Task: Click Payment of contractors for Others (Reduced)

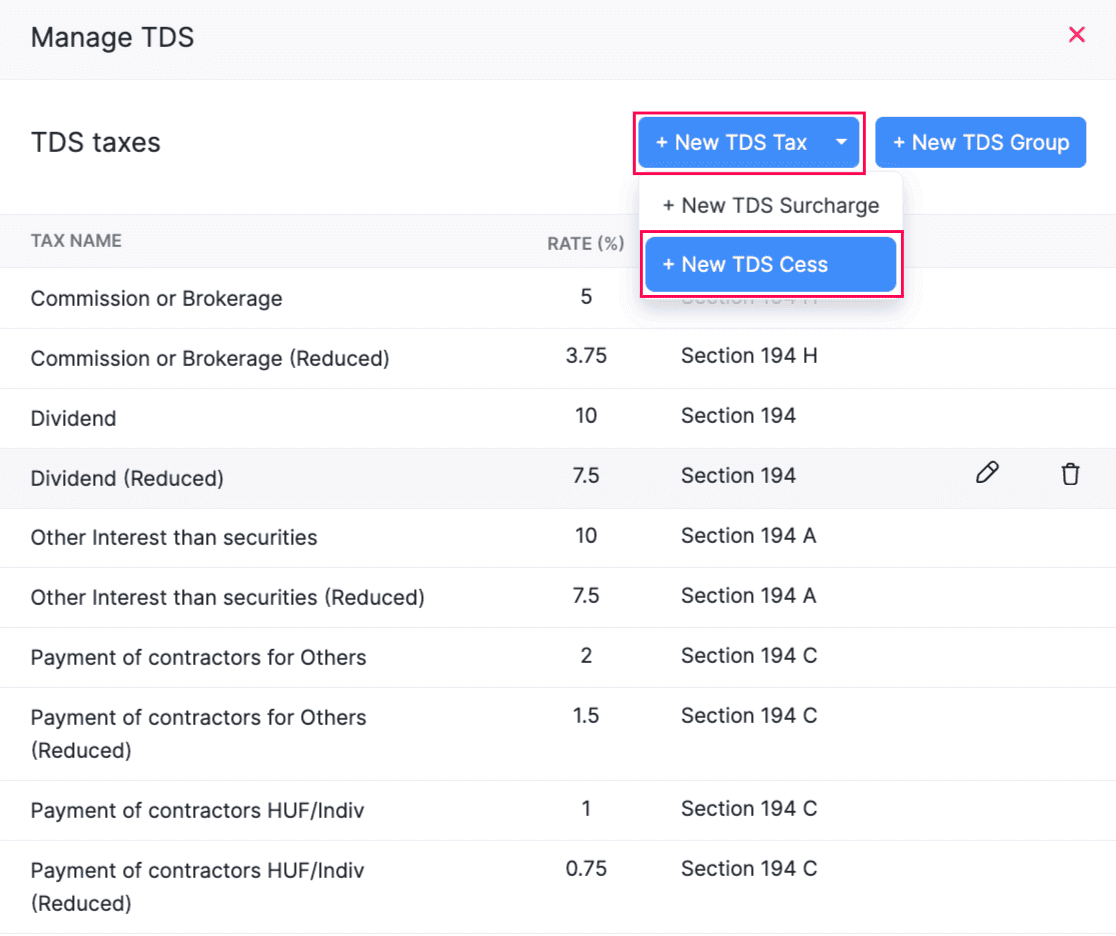Action: (198, 733)
